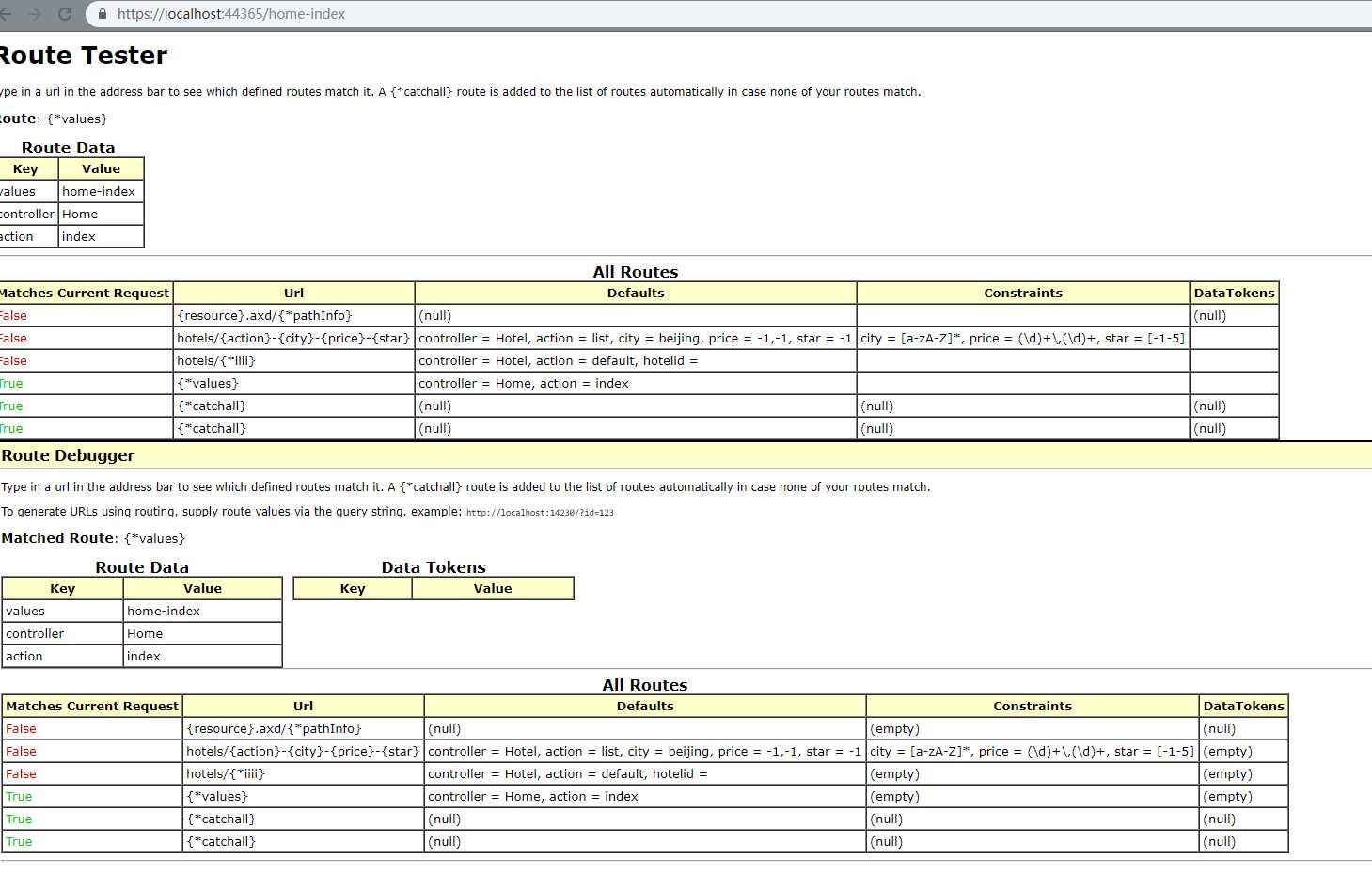Click the browser forward arrow
This screenshot has width=1372, height=875.
pos(35,14)
